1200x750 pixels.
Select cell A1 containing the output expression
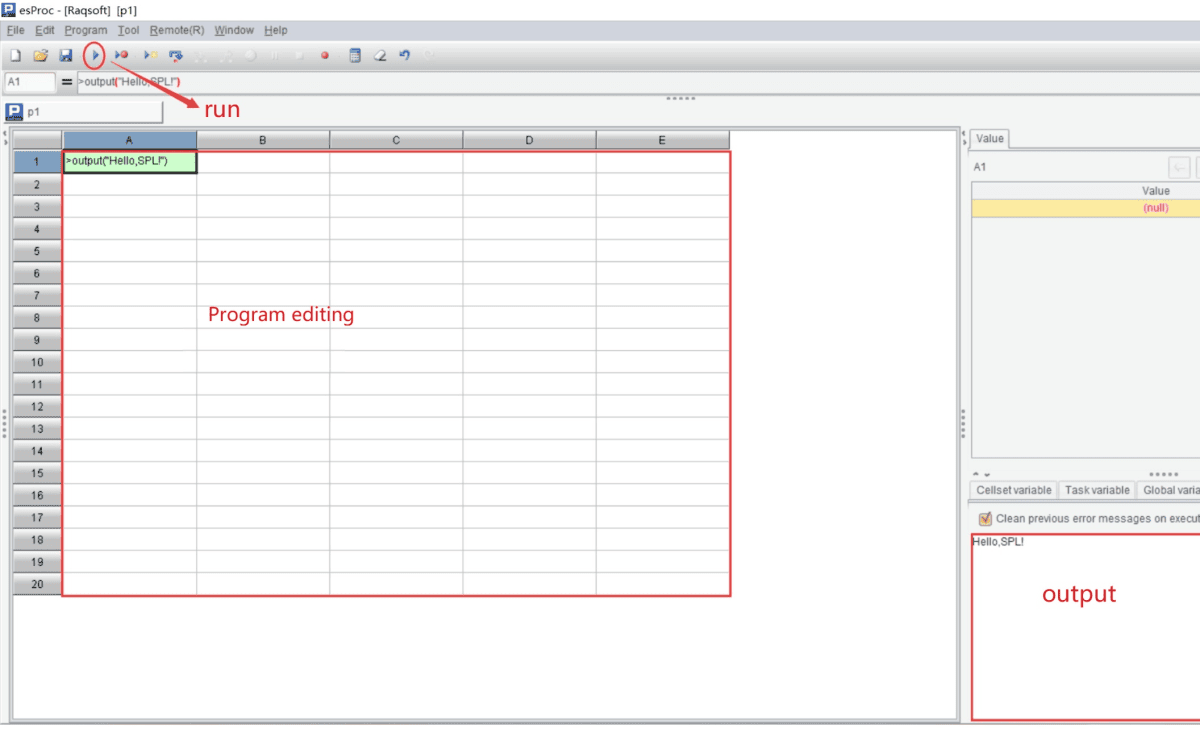pyautogui.click(x=130, y=162)
